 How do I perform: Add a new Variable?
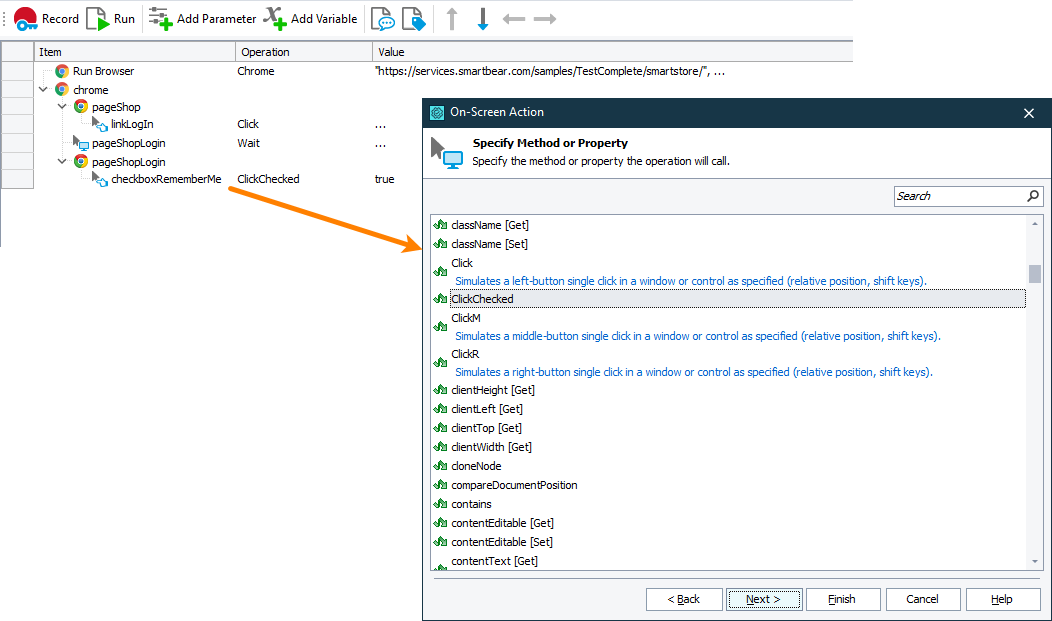(x=311, y=19)
